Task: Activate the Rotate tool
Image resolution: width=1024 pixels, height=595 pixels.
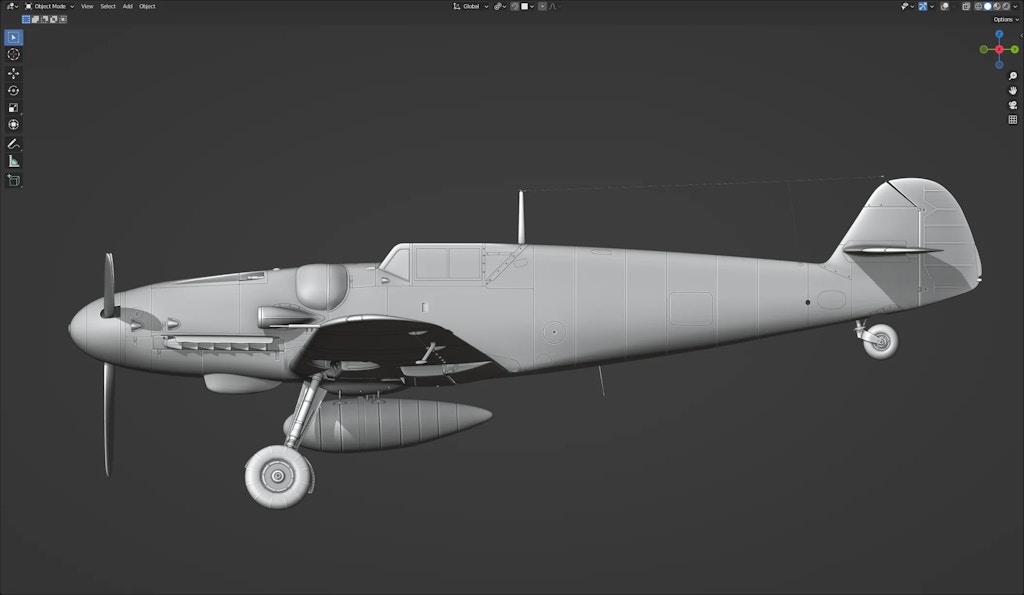Action: tap(13, 90)
